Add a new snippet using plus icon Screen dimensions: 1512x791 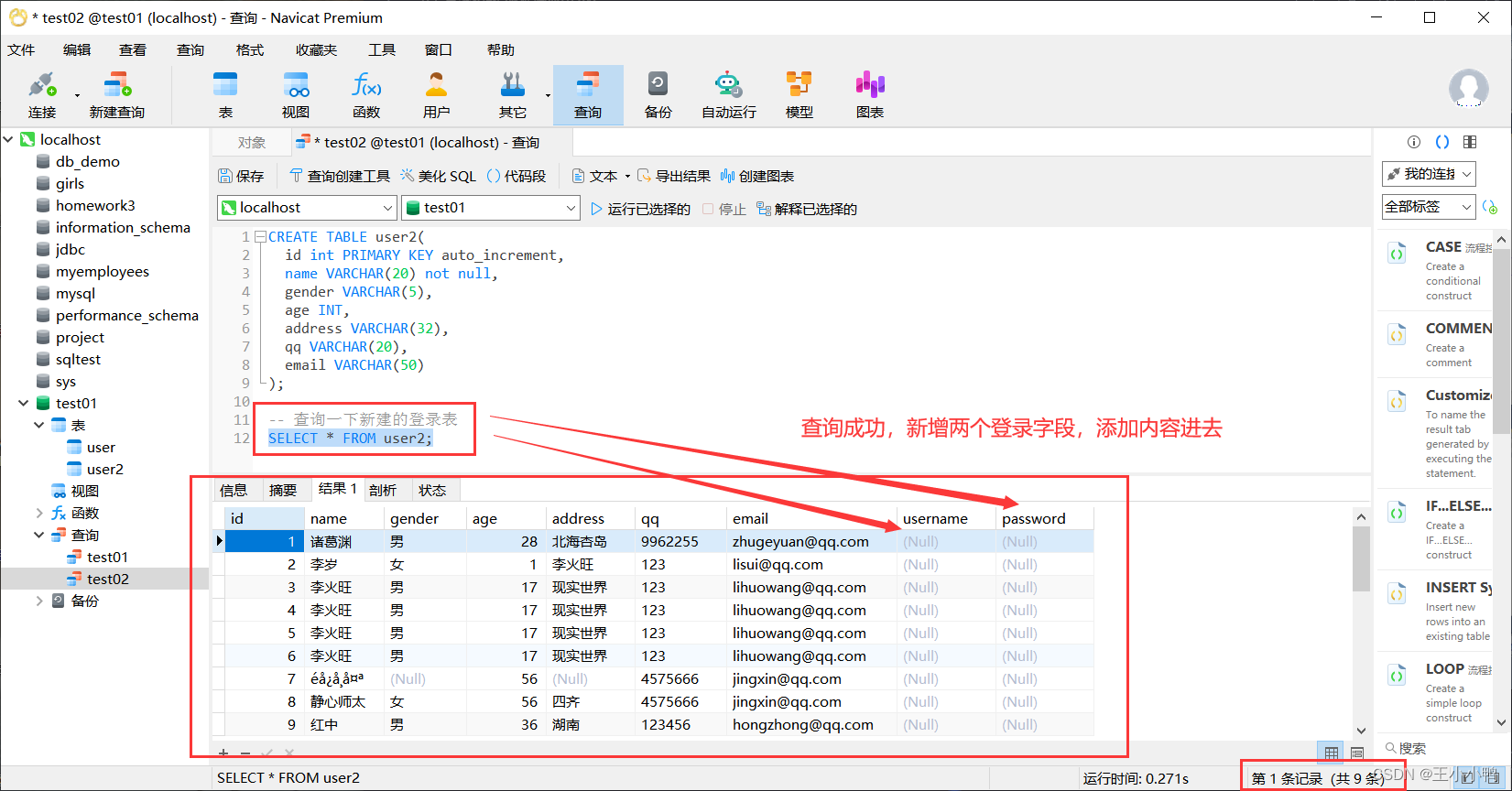(1491, 208)
